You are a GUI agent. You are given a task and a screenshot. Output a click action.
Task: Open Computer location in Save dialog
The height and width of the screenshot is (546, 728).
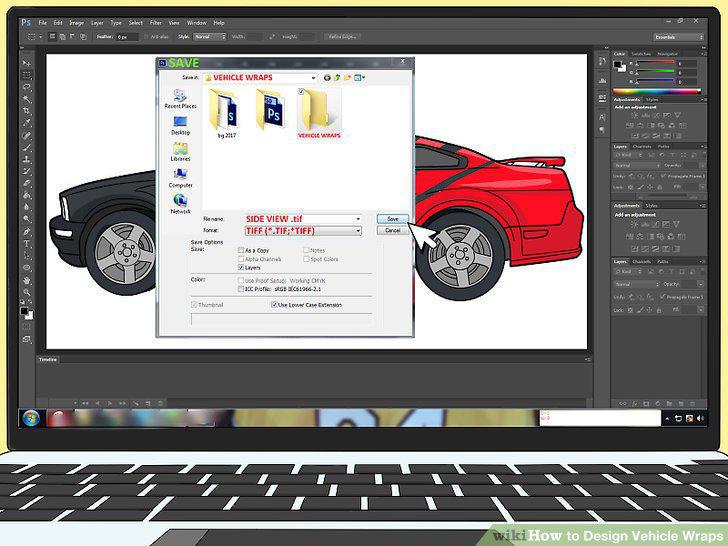pos(180,178)
